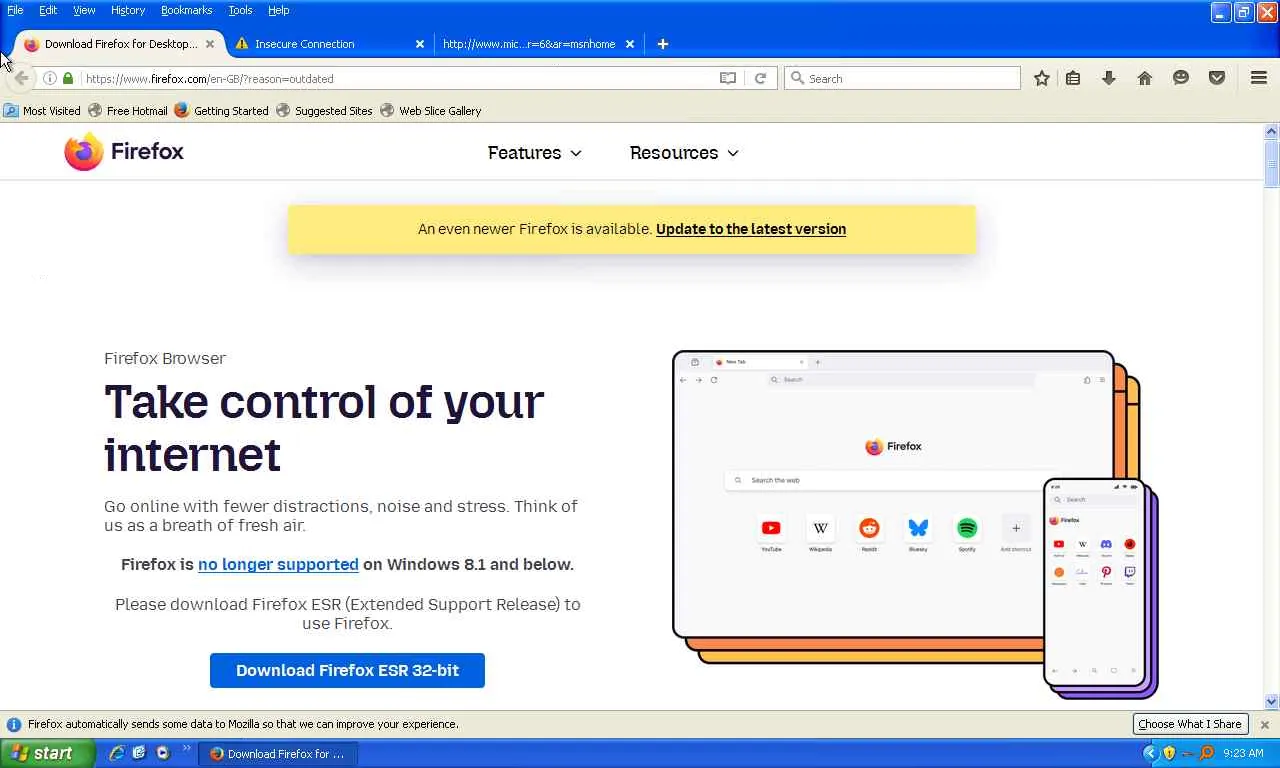The width and height of the screenshot is (1280, 768).
Task: Click into the toolbar Search box
Action: click(x=902, y=78)
